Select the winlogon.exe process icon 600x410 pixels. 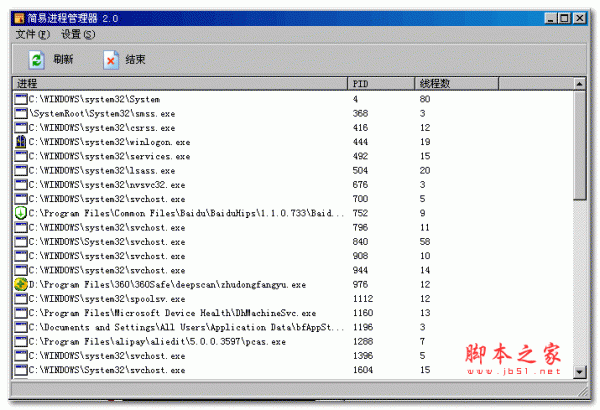(21, 142)
